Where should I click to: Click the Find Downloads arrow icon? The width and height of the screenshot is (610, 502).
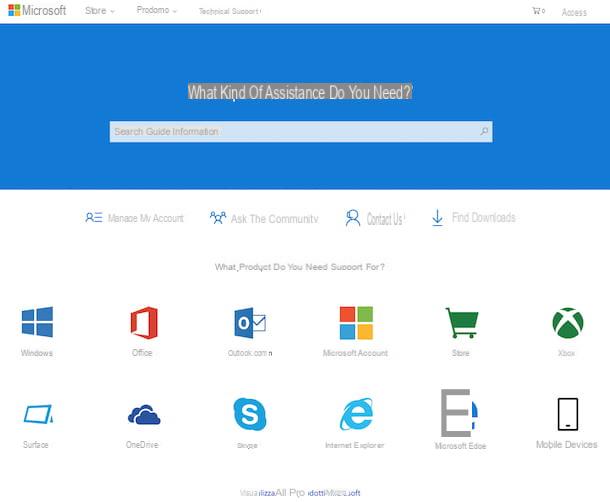click(x=437, y=218)
